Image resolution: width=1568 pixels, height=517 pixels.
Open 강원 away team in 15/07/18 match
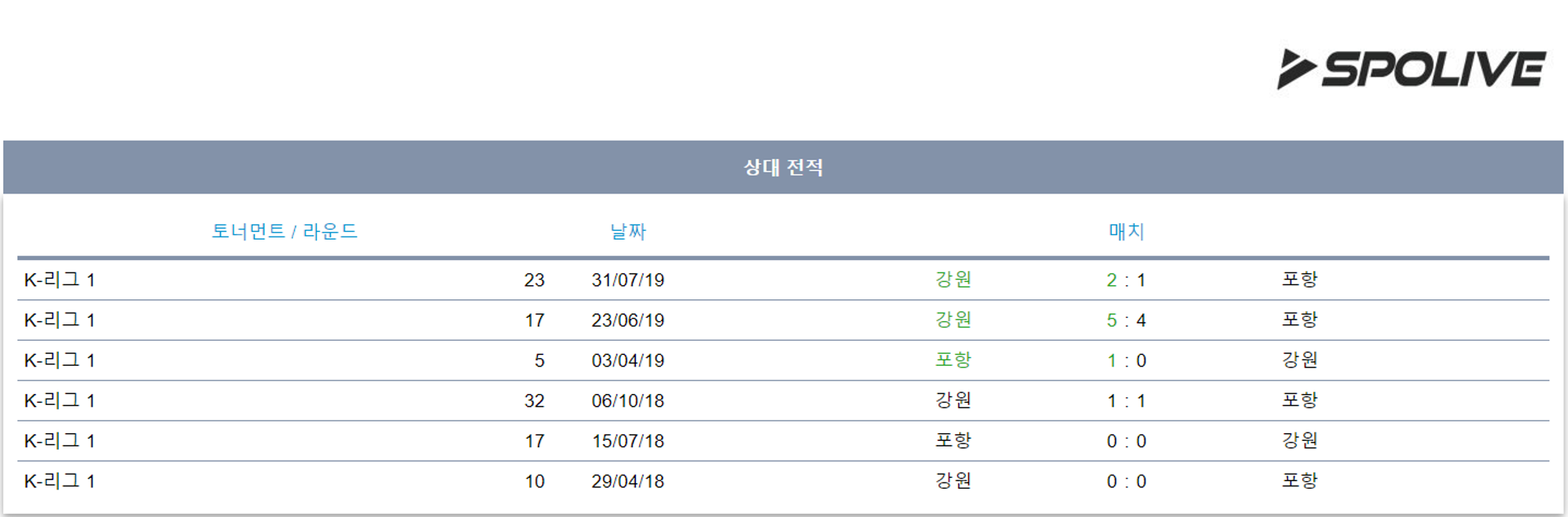(x=1300, y=440)
